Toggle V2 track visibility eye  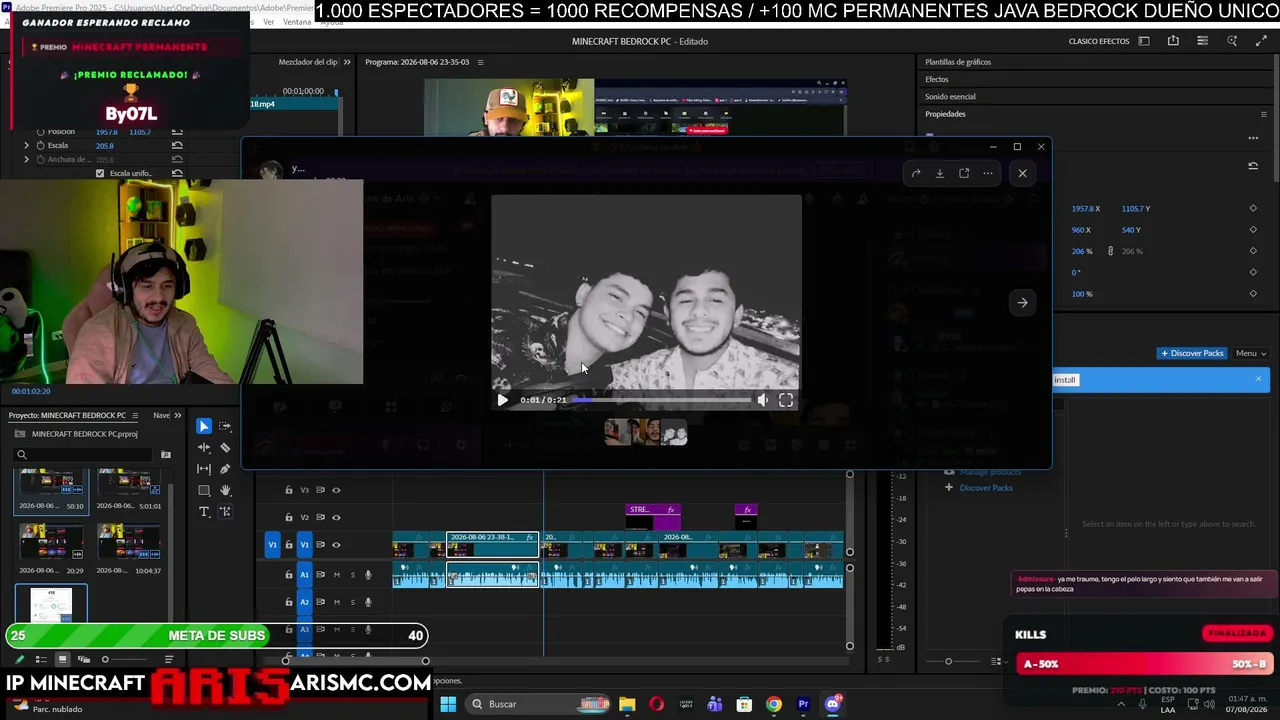click(x=336, y=517)
